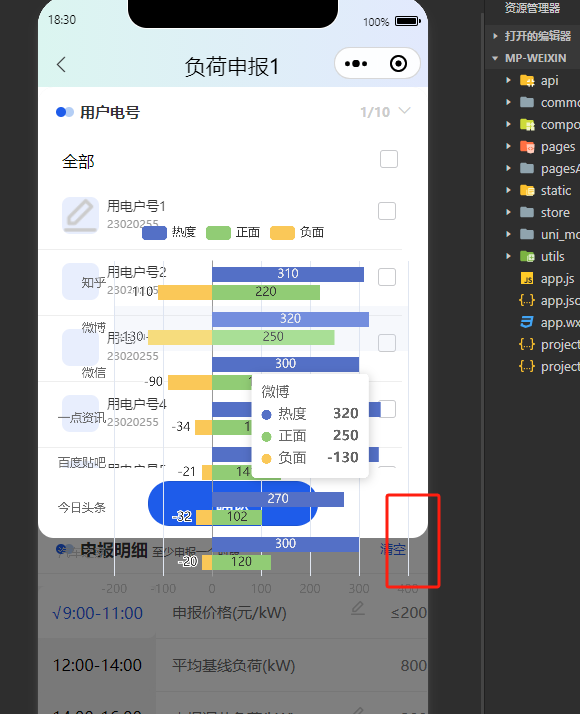Tap the back arrow in header
This screenshot has width=580, height=714.
(x=61, y=65)
